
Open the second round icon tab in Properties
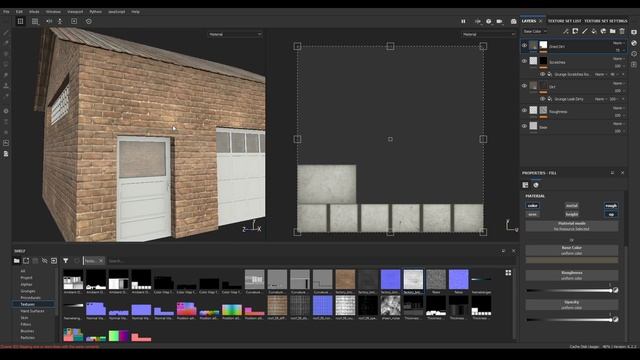[x=536, y=185]
